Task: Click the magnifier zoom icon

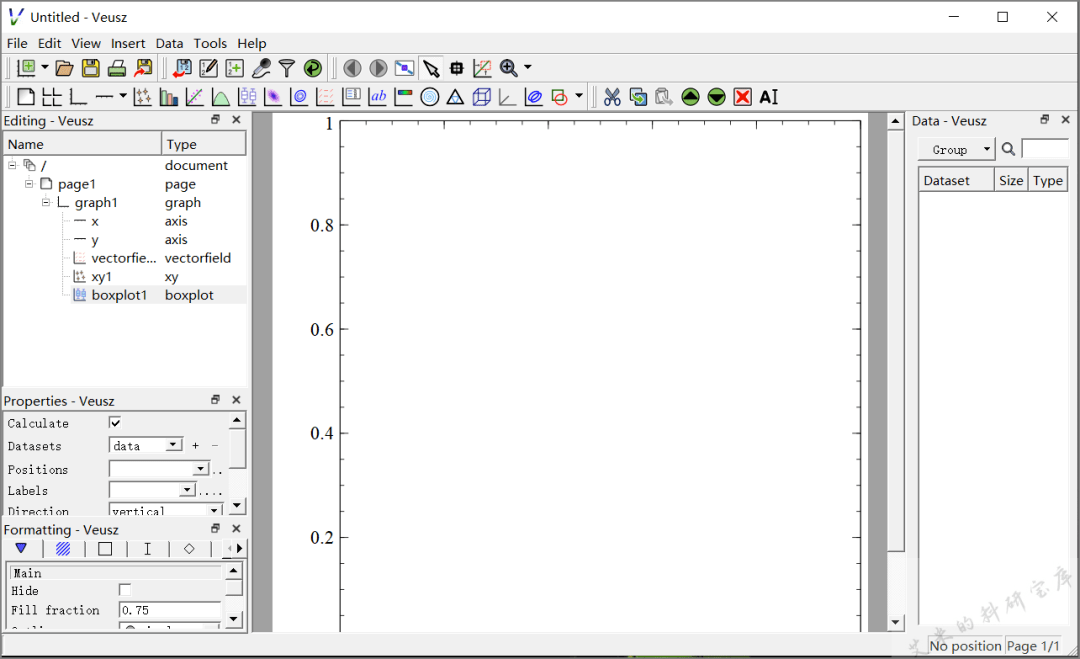Action: (508, 67)
